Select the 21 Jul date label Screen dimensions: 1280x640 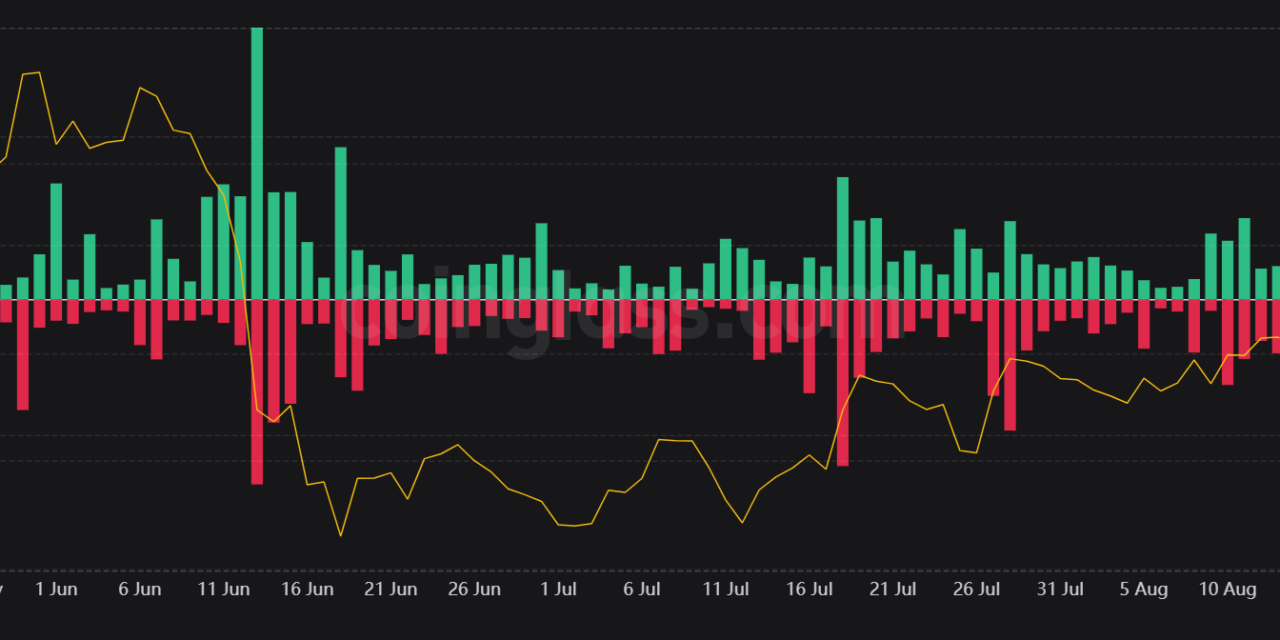point(893,589)
